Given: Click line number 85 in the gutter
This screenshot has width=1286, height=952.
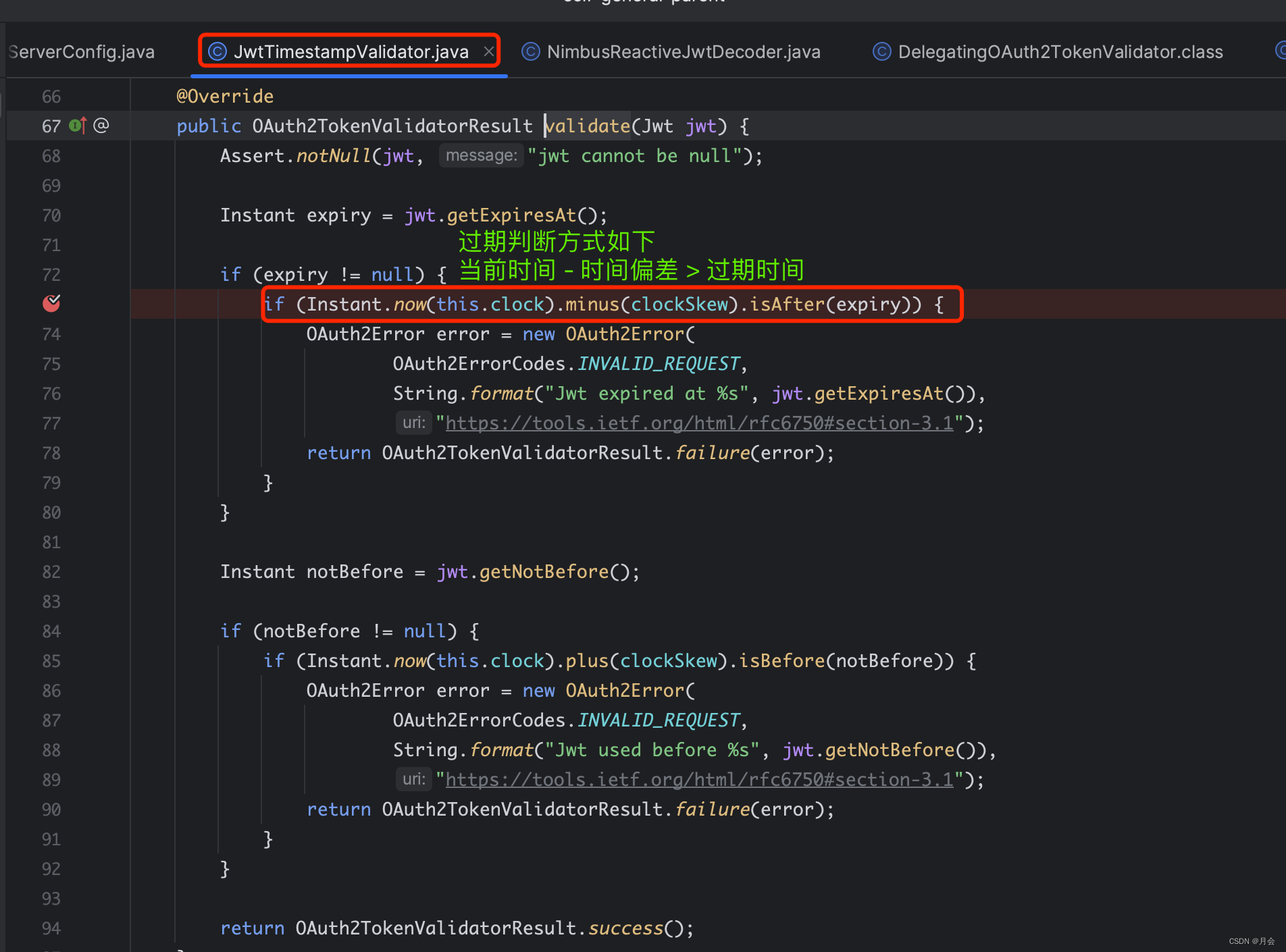Looking at the screenshot, I should 51,661.
